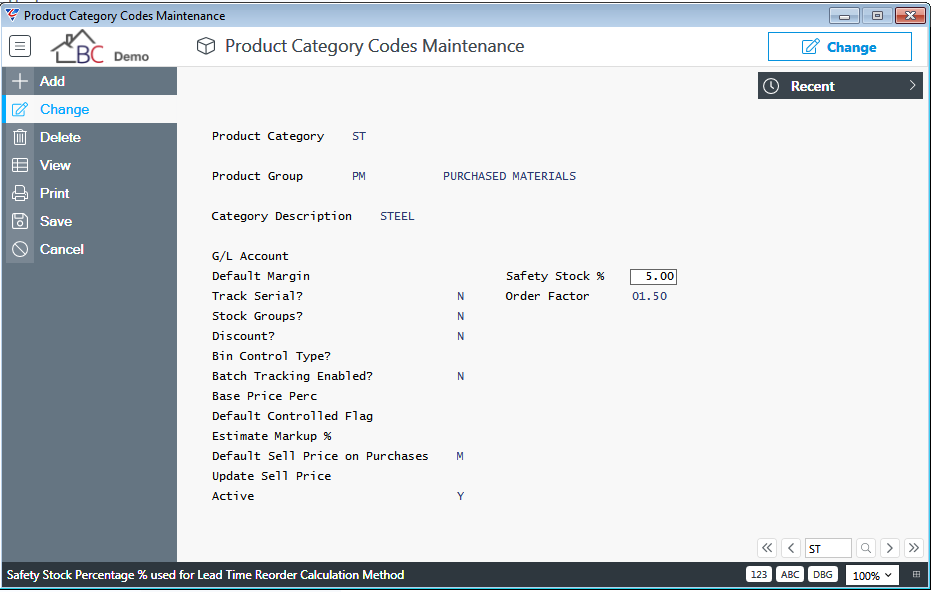The image size is (935, 592).
Task: Click the Safety Stock % input field
Action: [x=654, y=277]
